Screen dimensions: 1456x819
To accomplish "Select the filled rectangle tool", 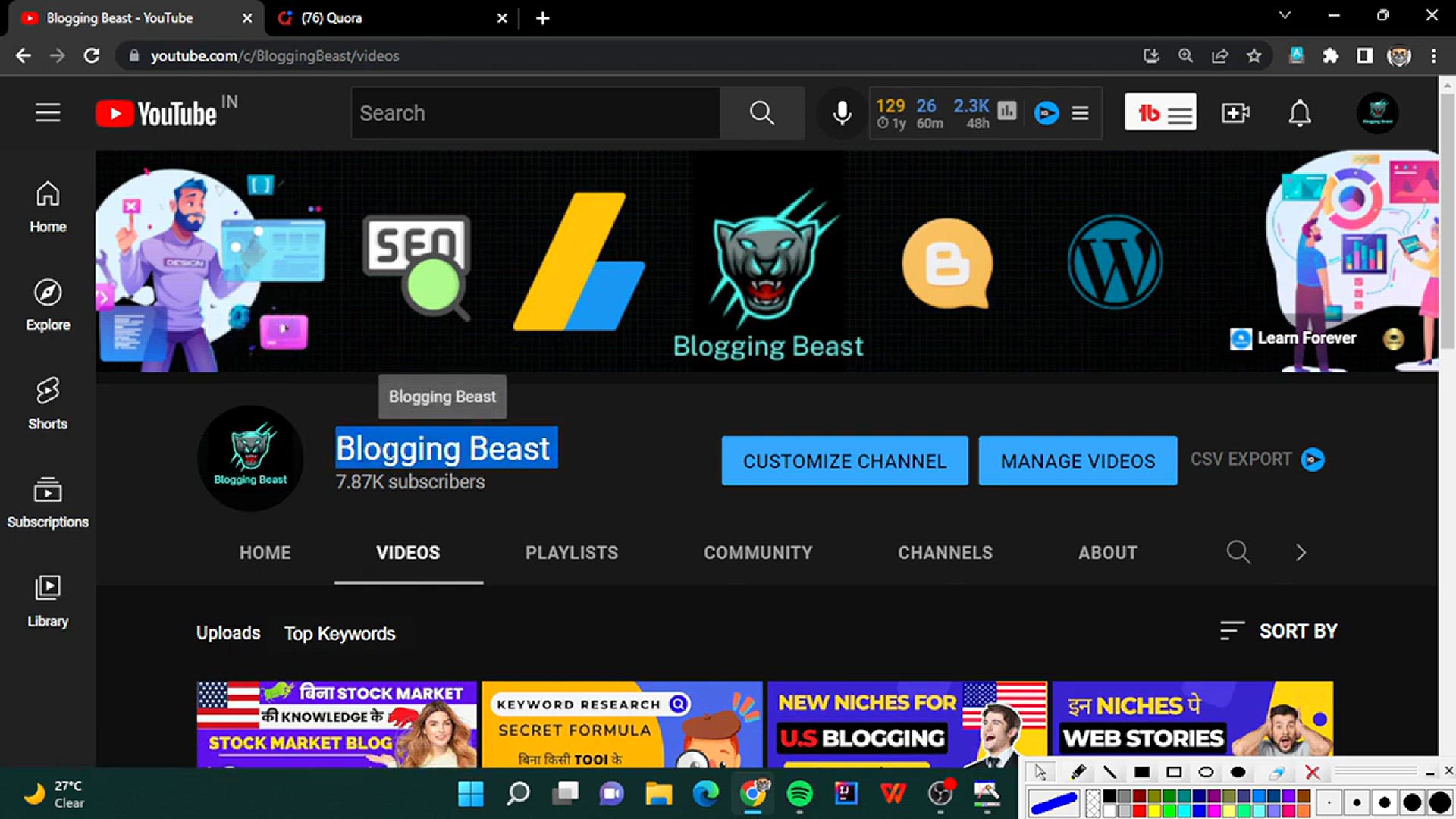I will pyautogui.click(x=1141, y=772).
